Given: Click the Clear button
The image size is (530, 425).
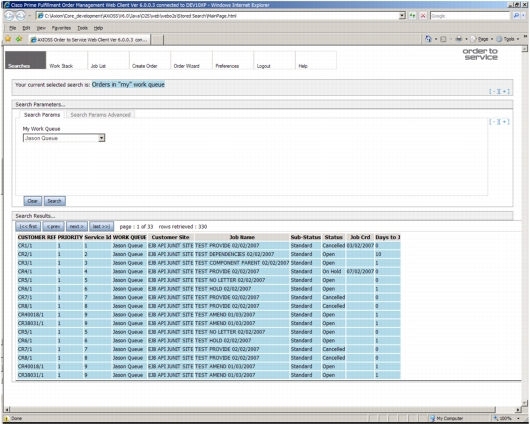Looking at the screenshot, I should click(32, 201).
